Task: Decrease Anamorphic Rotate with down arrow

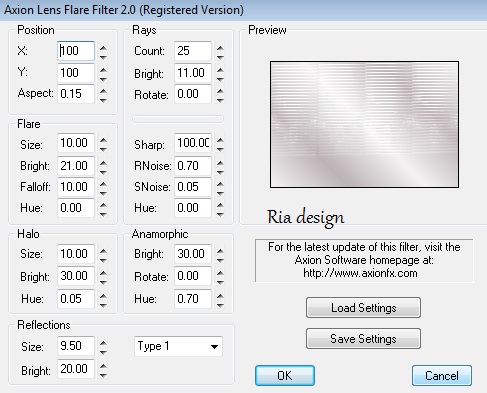Action: point(220,283)
